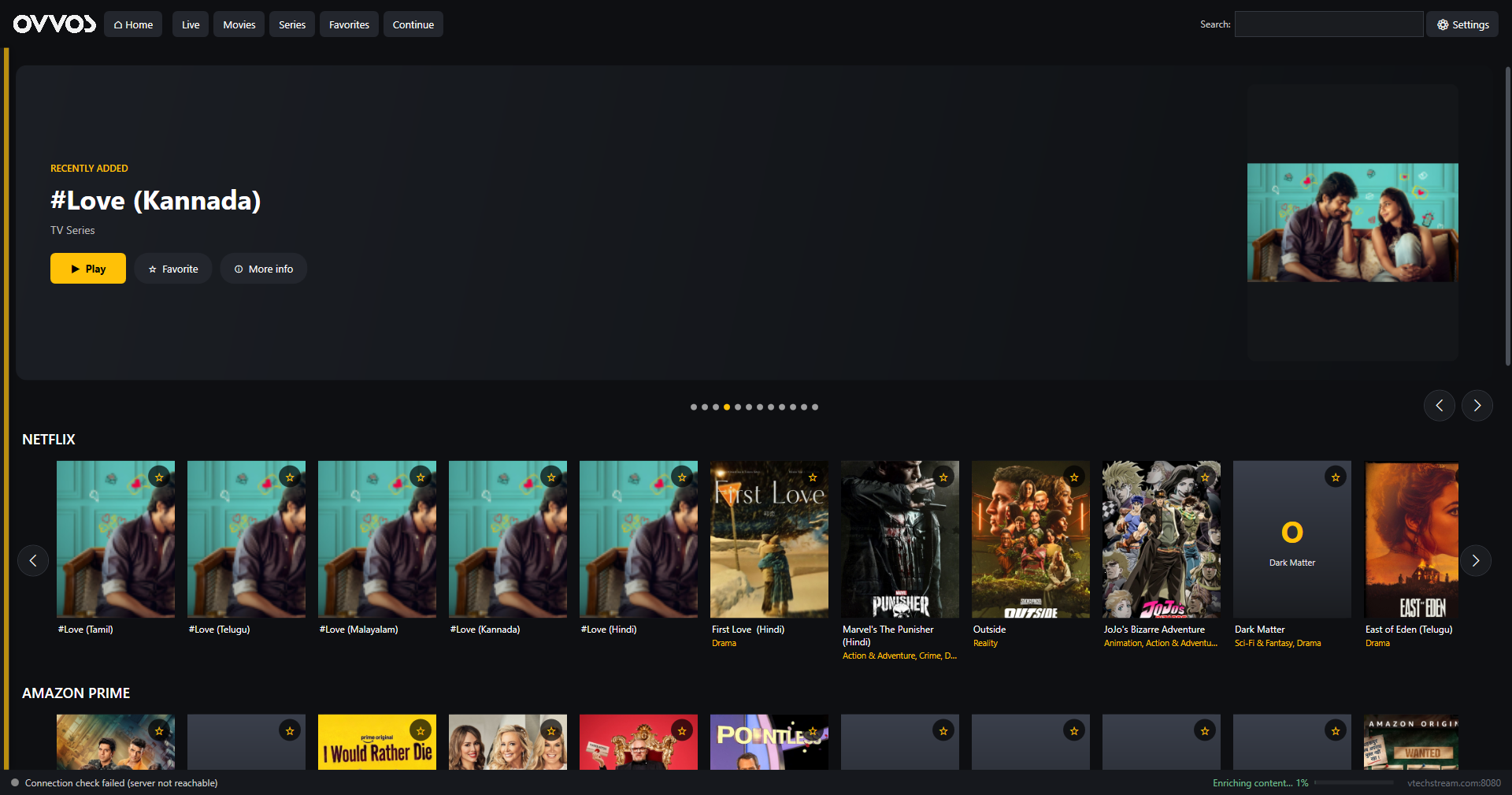1512x795 pixels.
Task: Click the page vertical scrollbar
Action: pos(1507,215)
